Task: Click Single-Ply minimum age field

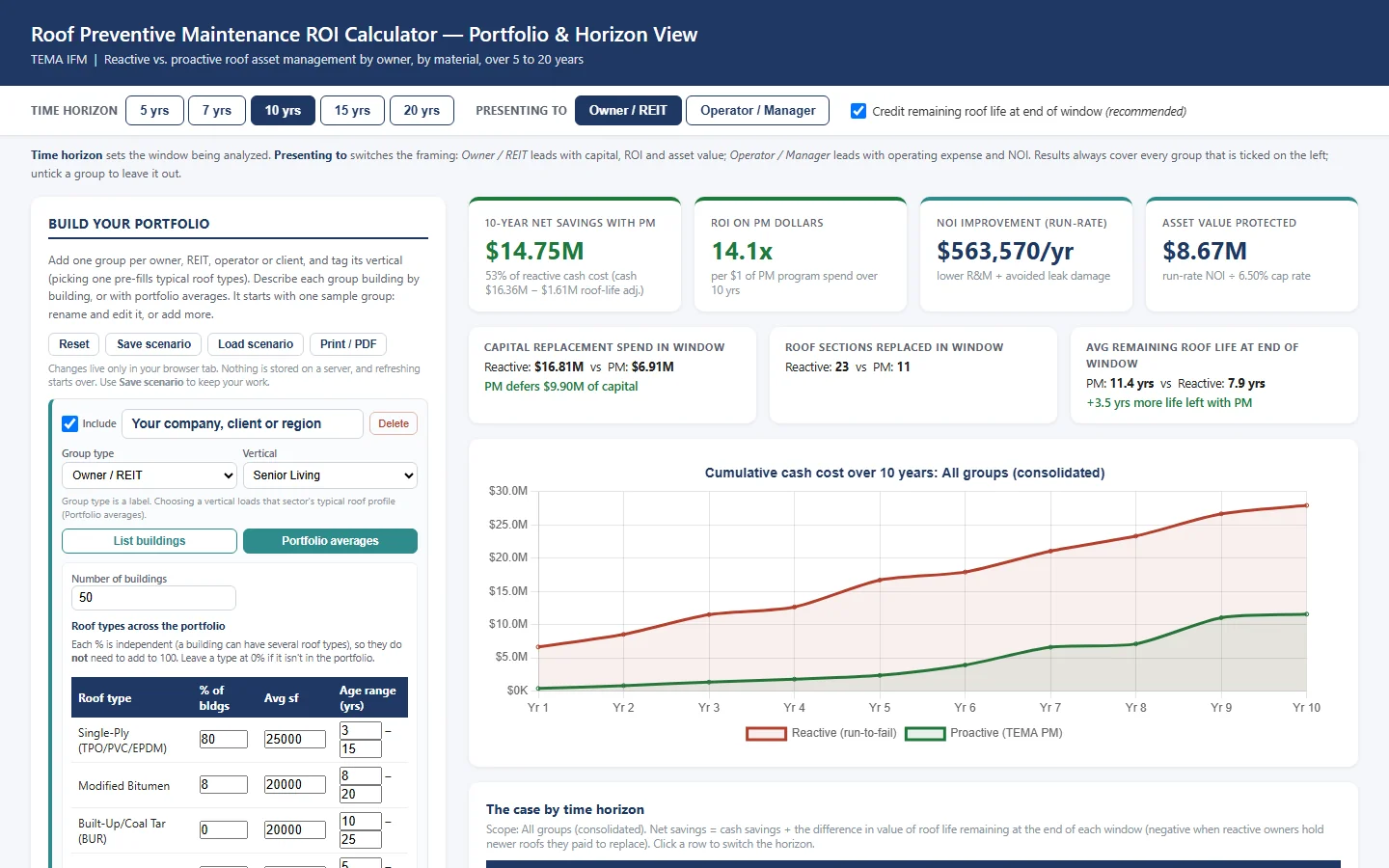Action: point(361,731)
